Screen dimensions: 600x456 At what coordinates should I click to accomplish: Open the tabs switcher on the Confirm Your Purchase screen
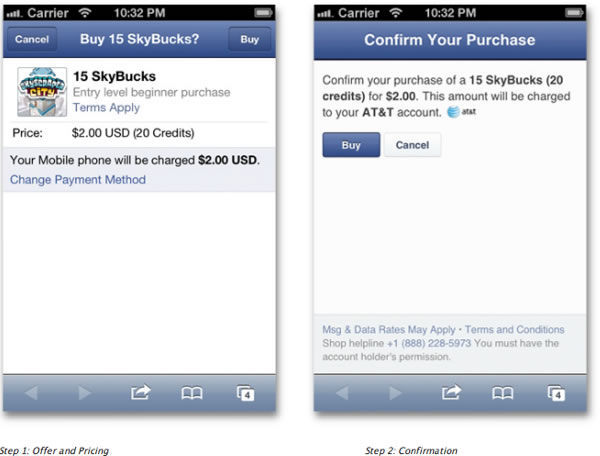(556, 393)
